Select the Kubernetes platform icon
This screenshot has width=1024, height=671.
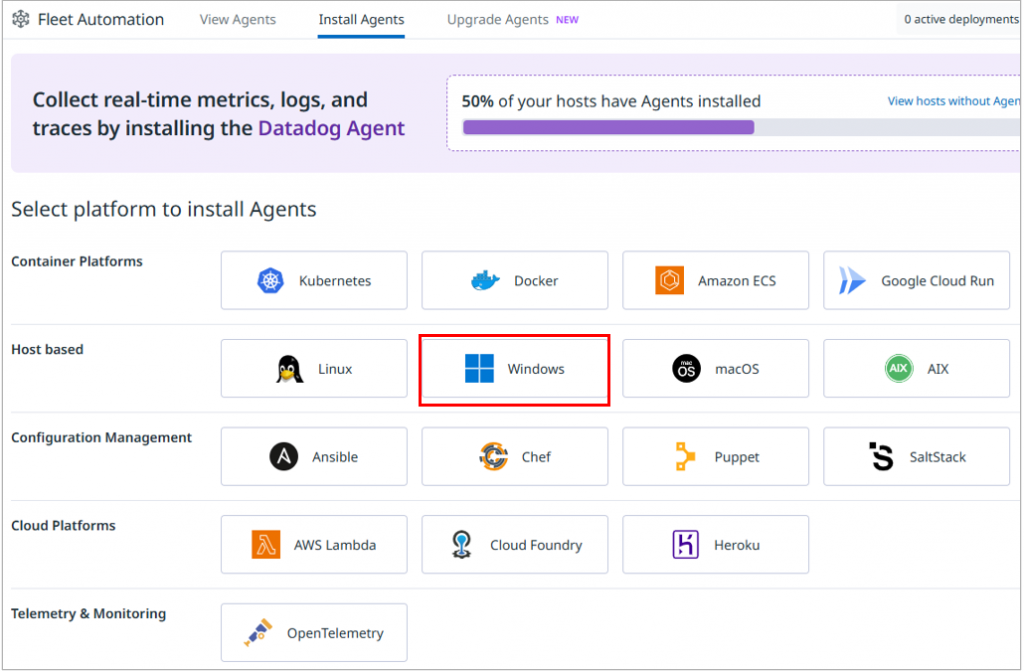(x=269, y=280)
